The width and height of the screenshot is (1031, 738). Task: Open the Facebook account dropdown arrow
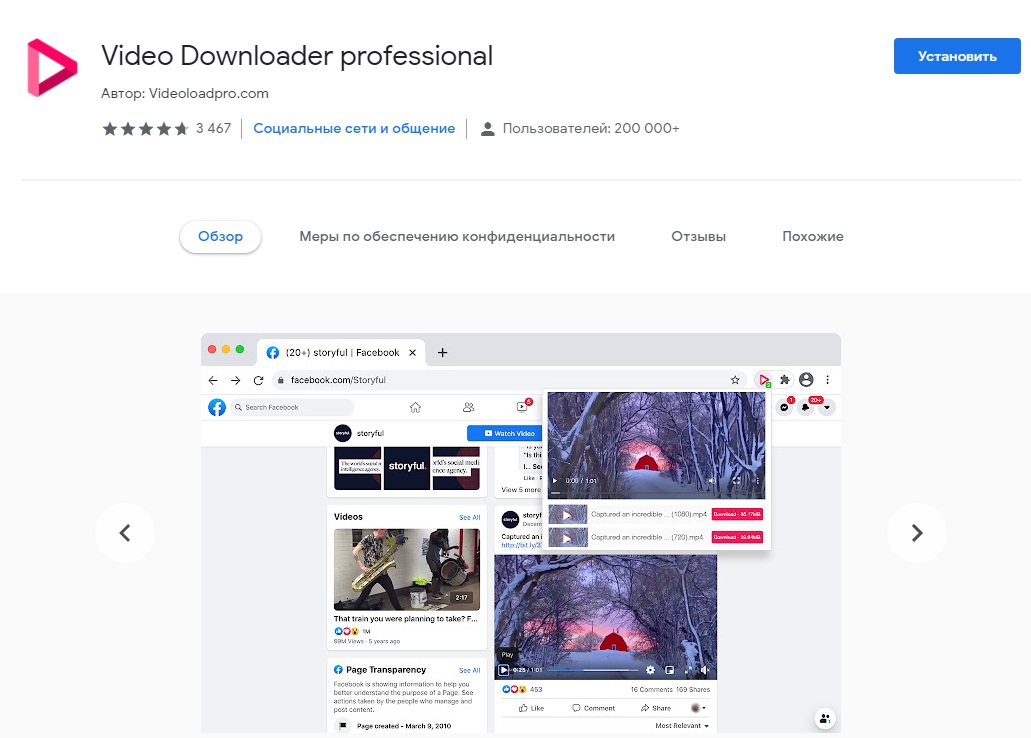coord(826,408)
